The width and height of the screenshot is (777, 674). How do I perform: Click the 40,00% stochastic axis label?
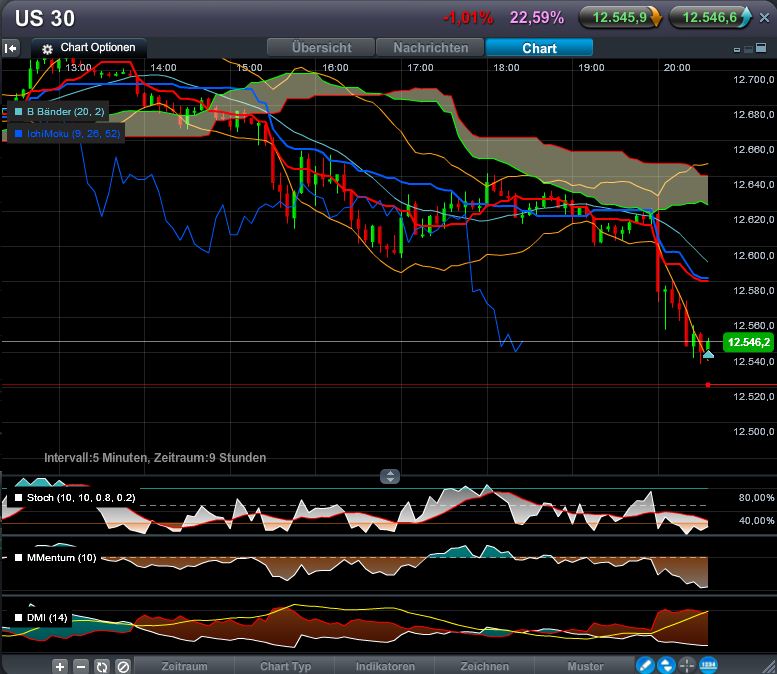(756, 520)
